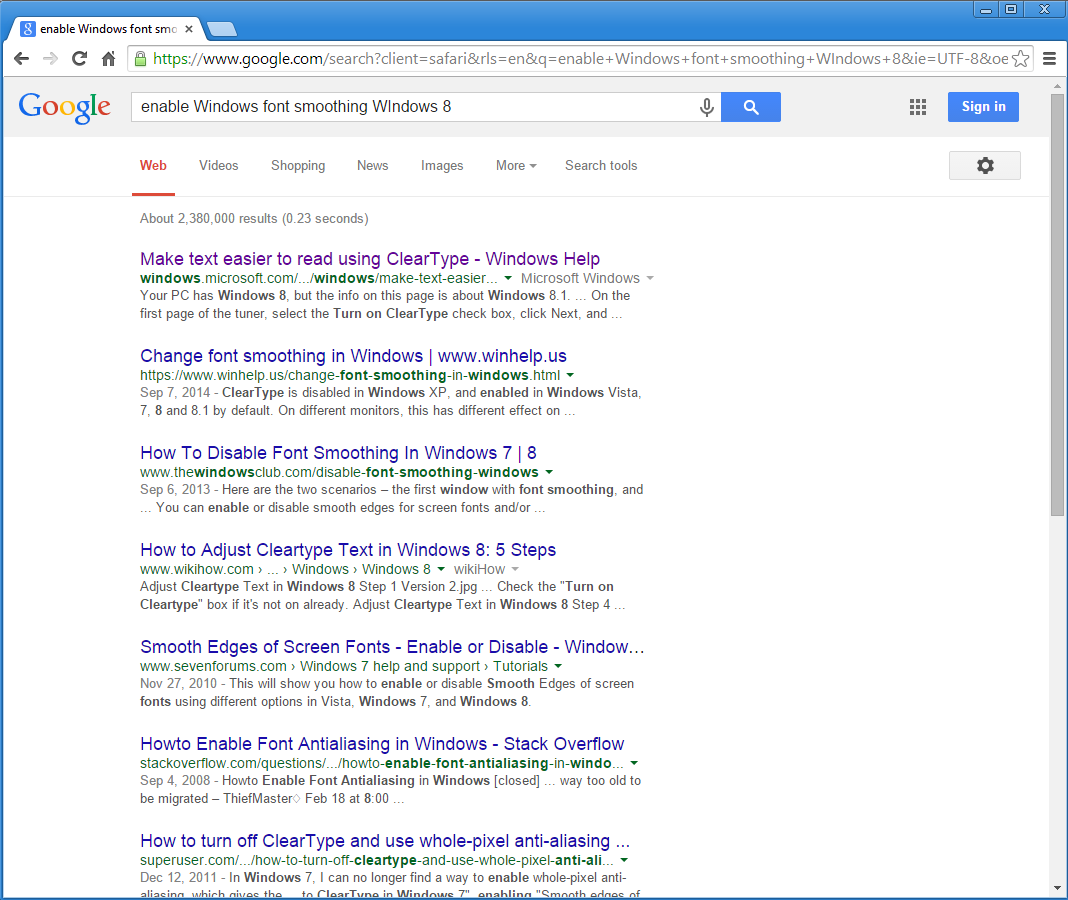Screen dimensions: 1068x900
Task: Switch to Shopping results
Action: pyautogui.click(x=298, y=166)
